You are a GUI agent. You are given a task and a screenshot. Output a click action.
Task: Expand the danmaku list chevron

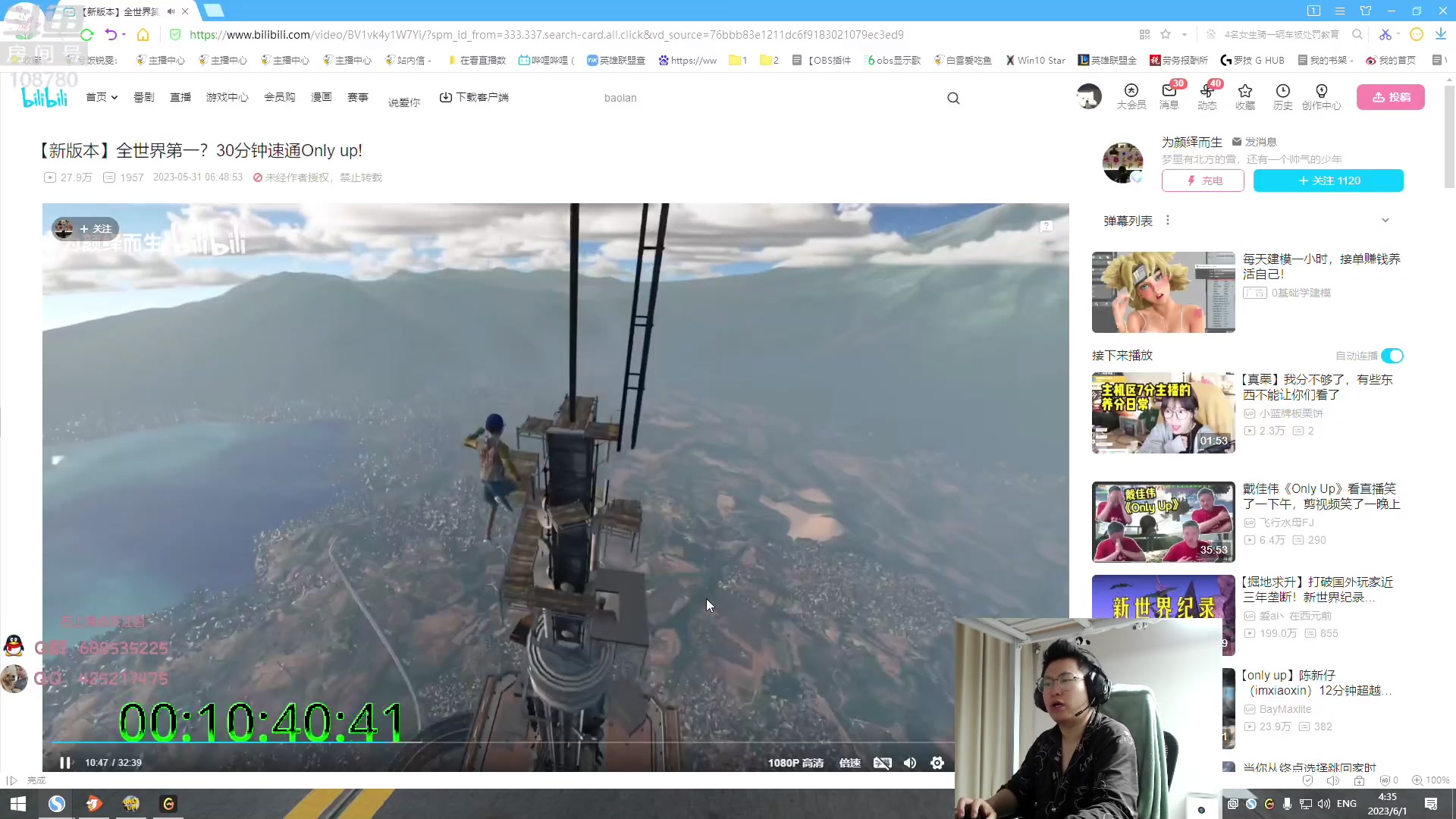pos(1385,221)
